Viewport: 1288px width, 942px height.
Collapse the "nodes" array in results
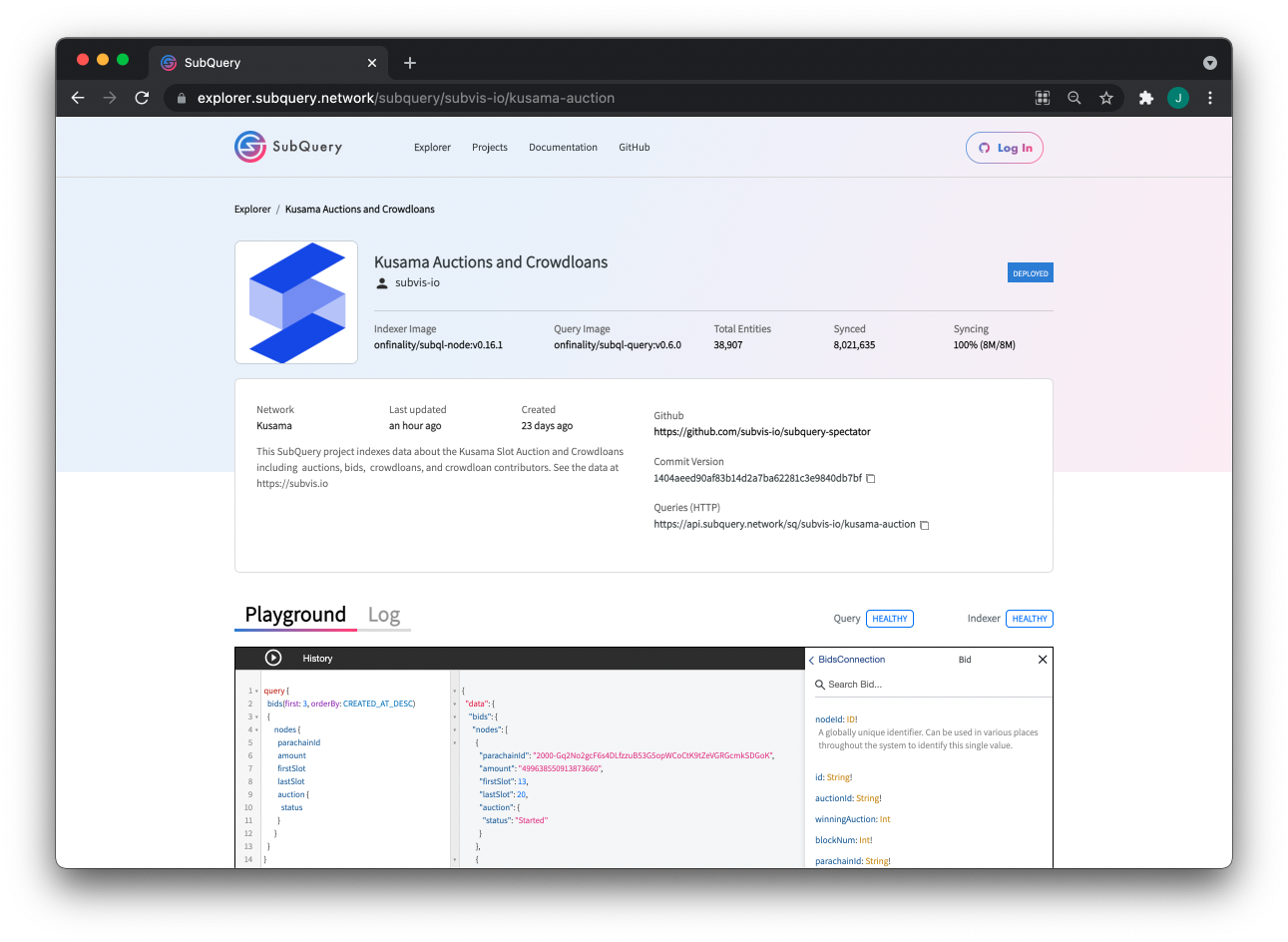coord(455,729)
